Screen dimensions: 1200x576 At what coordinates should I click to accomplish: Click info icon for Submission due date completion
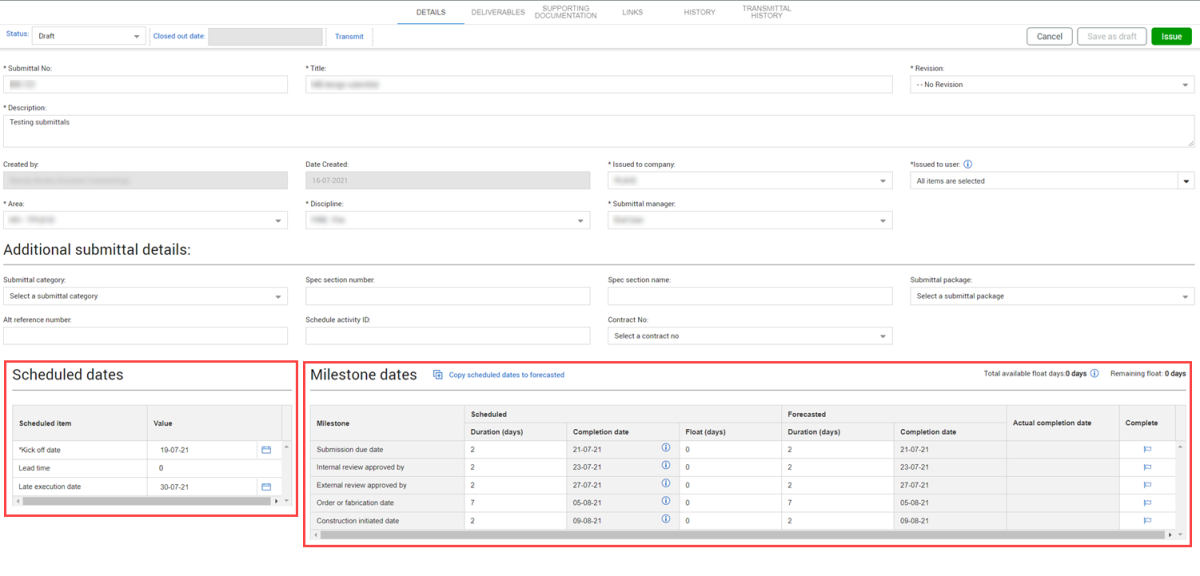coord(666,449)
